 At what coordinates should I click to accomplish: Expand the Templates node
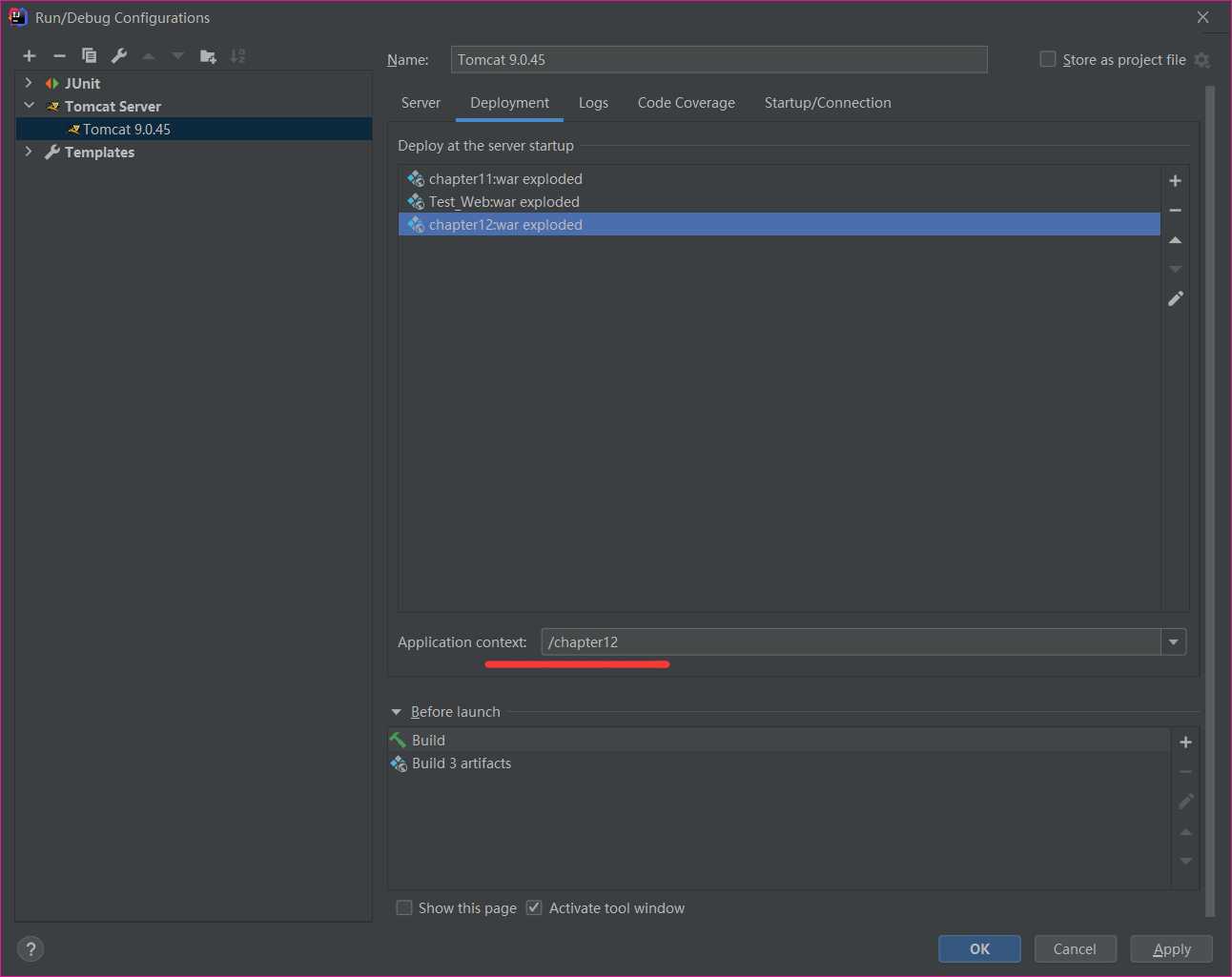point(29,152)
